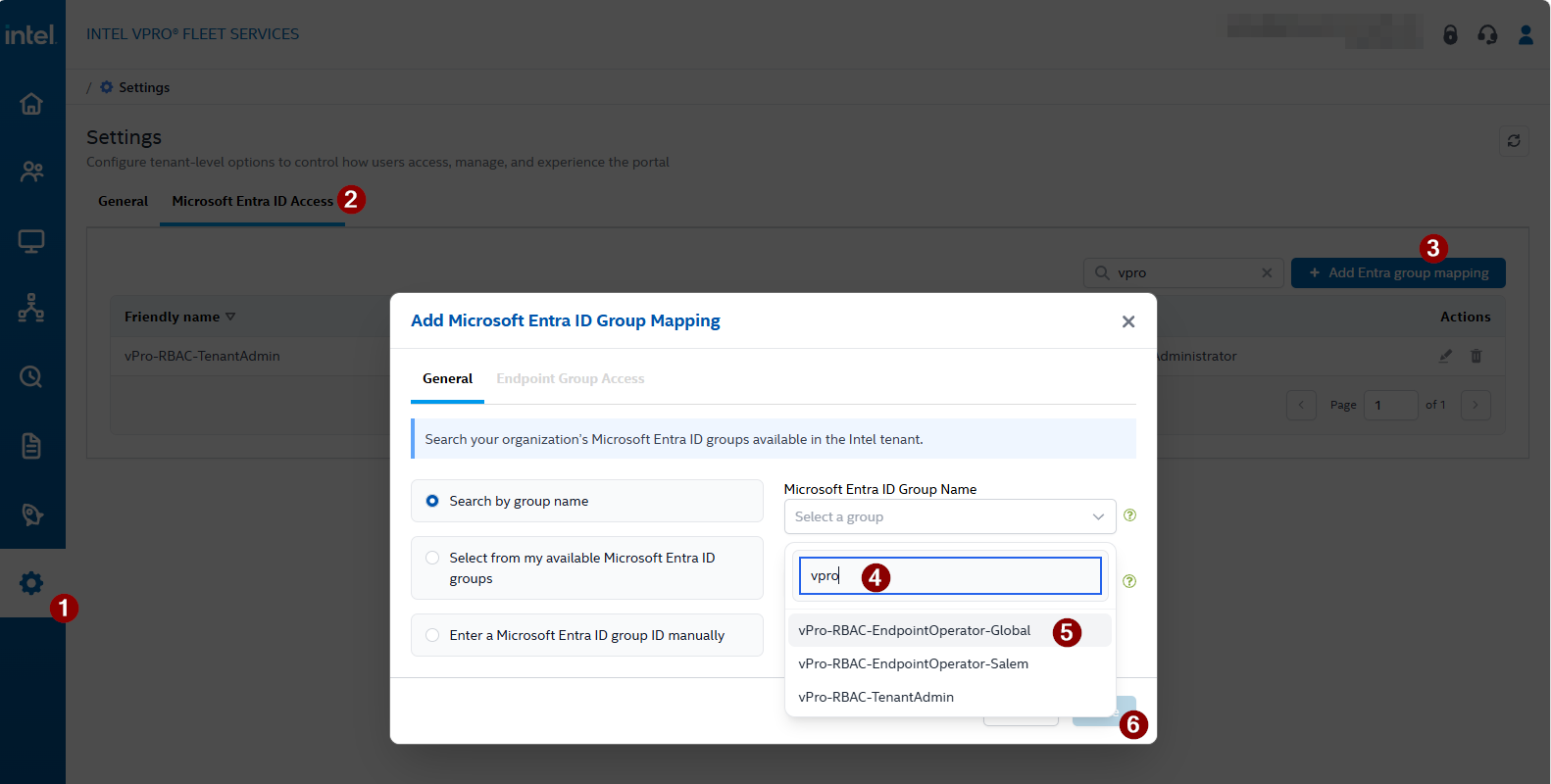Click help icon beside Group Name field
Screen dimensions: 1551x784
coord(1129,515)
